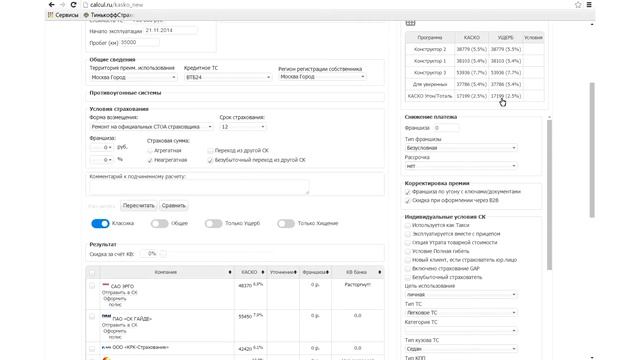Open the Кредитное ТС dropdown showing ВТБ24
Viewport: 640px width, 360px height.
coord(228,77)
